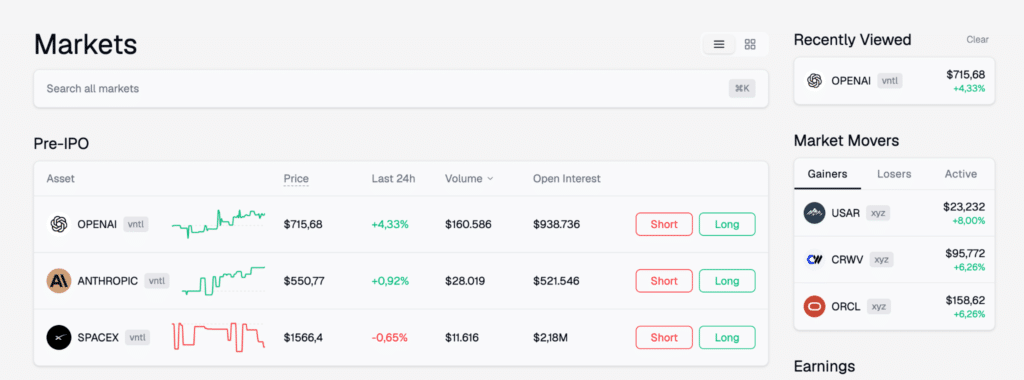Viewport: 1024px width, 380px height.
Task: Switch to grid view layout
Action: pos(750,44)
